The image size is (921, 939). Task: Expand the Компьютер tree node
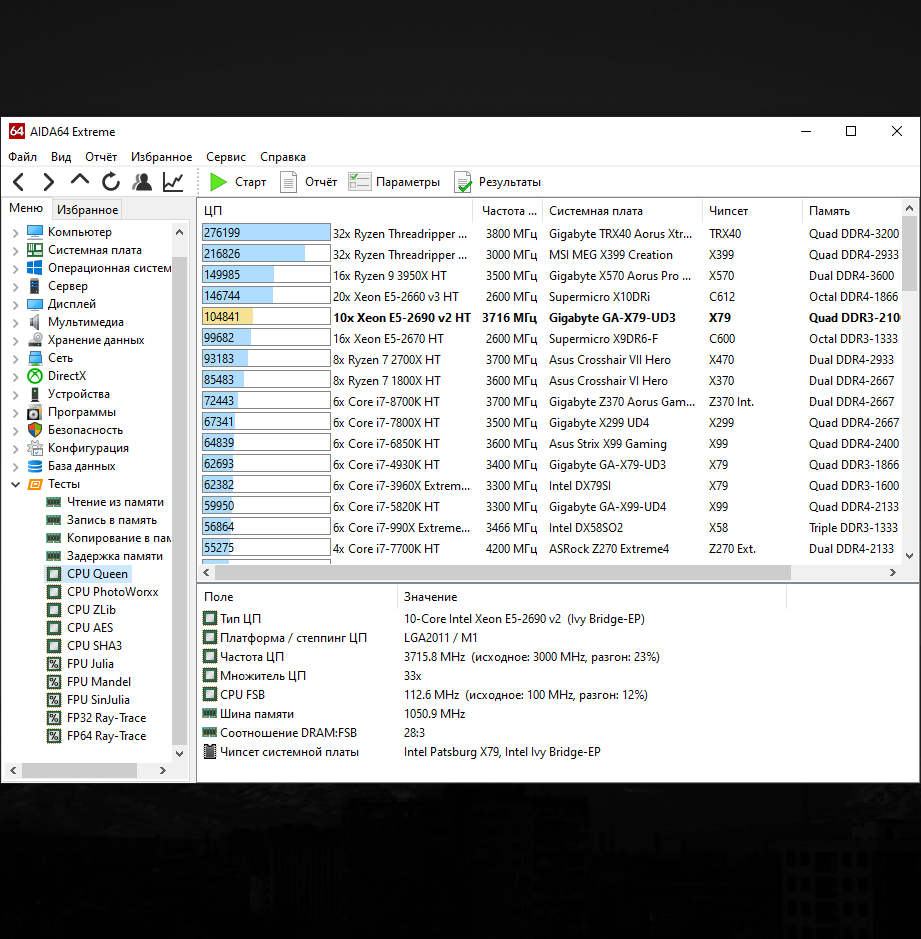pos(16,232)
